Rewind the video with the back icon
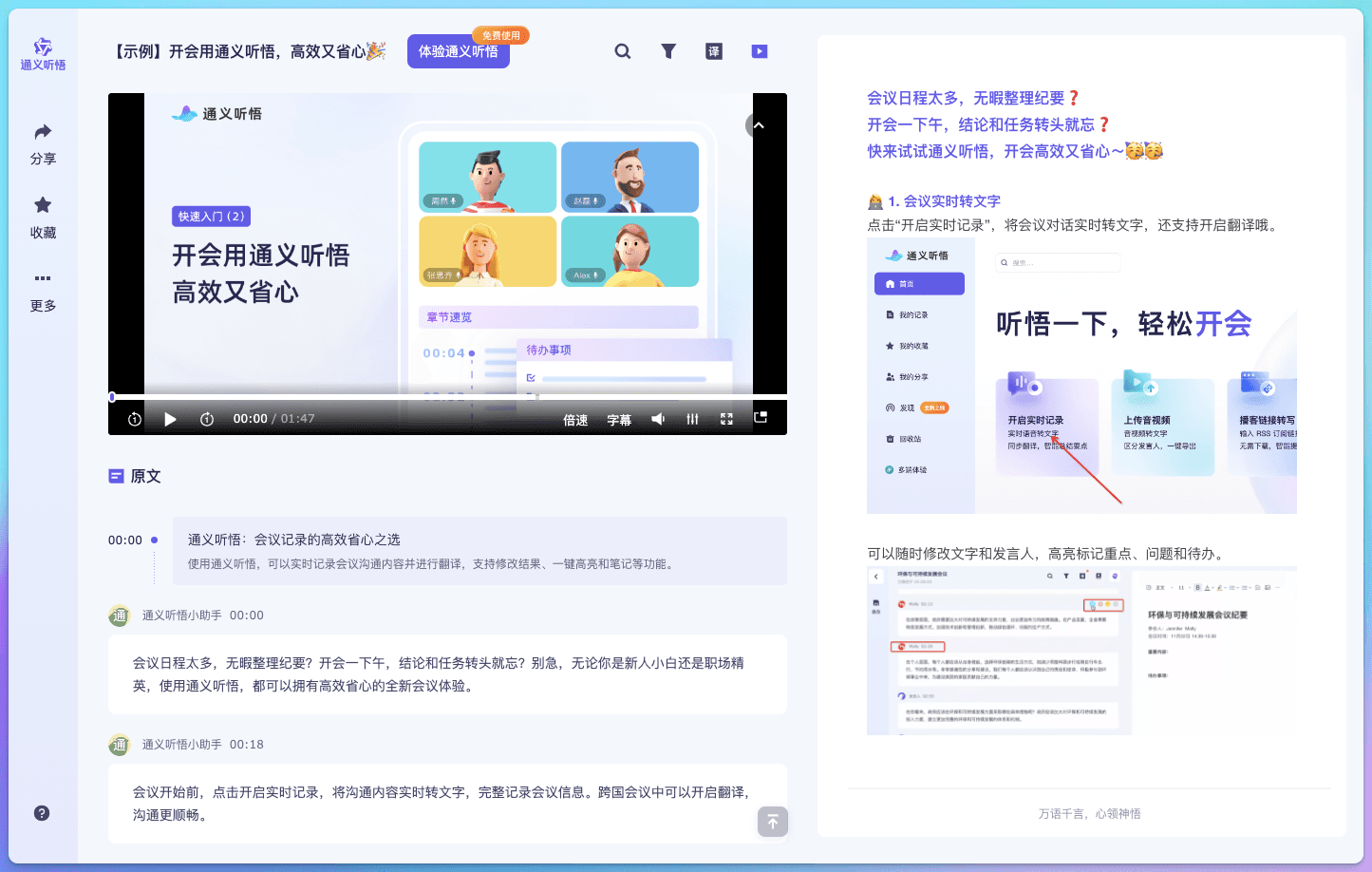Image resolution: width=1372 pixels, height=872 pixels. [135, 419]
